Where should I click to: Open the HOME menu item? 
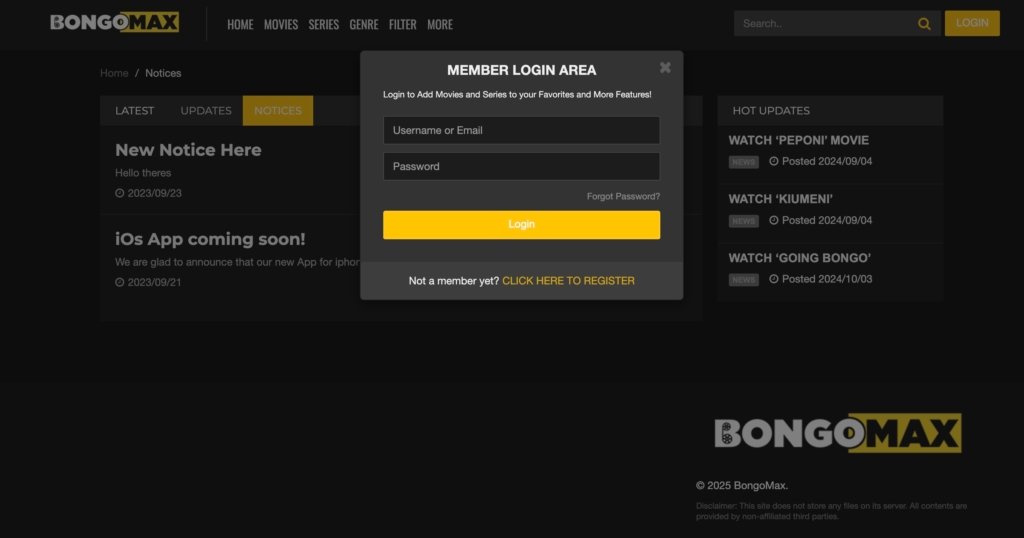[240, 25]
